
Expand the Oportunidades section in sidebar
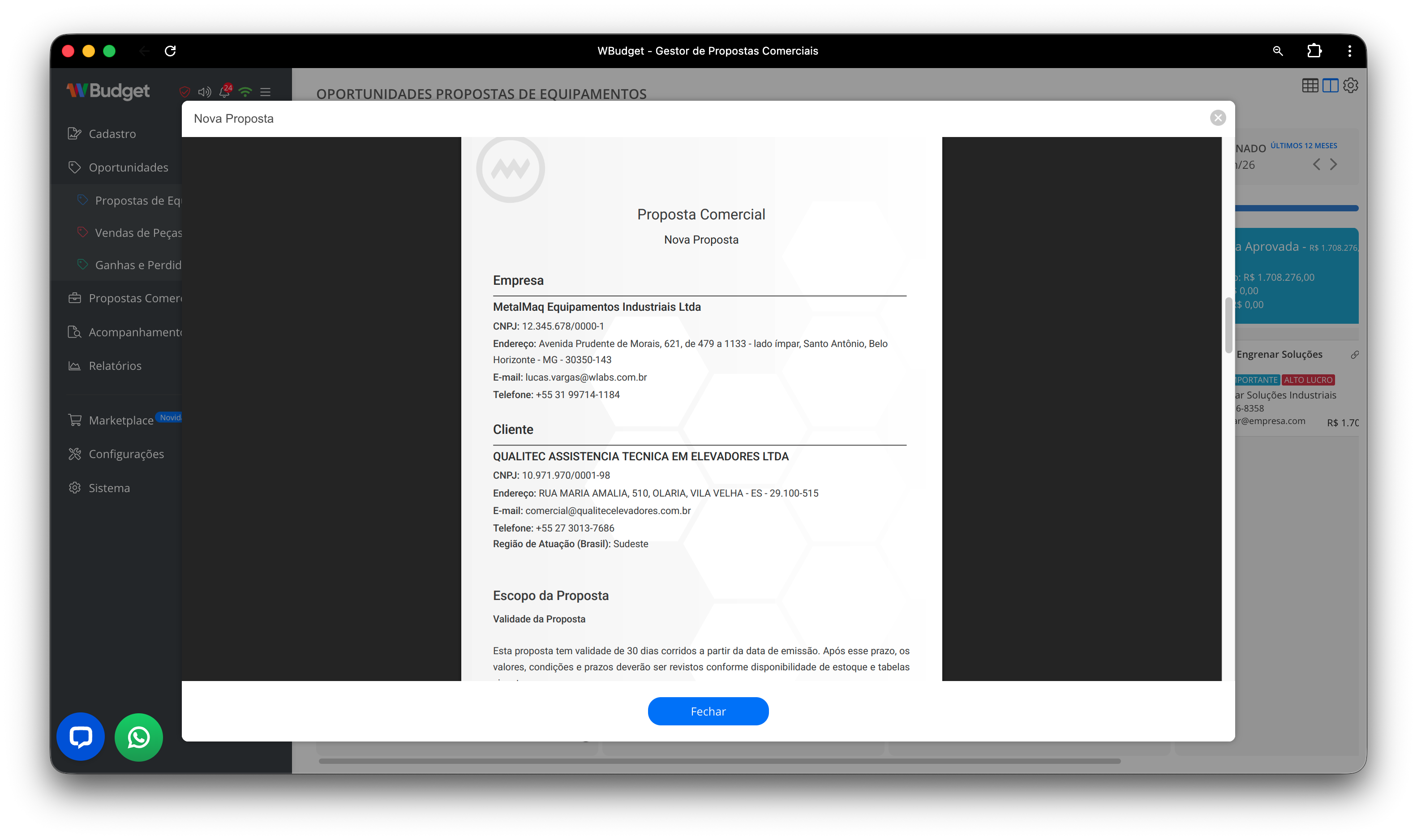pyautogui.click(x=128, y=167)
